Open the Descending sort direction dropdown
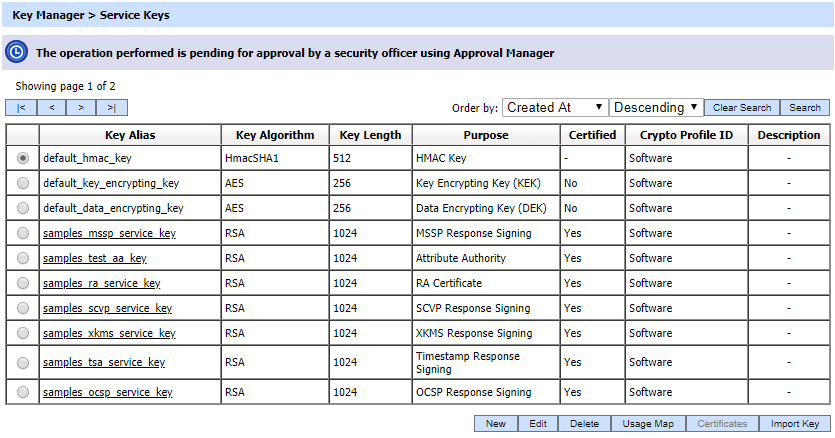This screenshot has width=835, height=438. [657, 107]
